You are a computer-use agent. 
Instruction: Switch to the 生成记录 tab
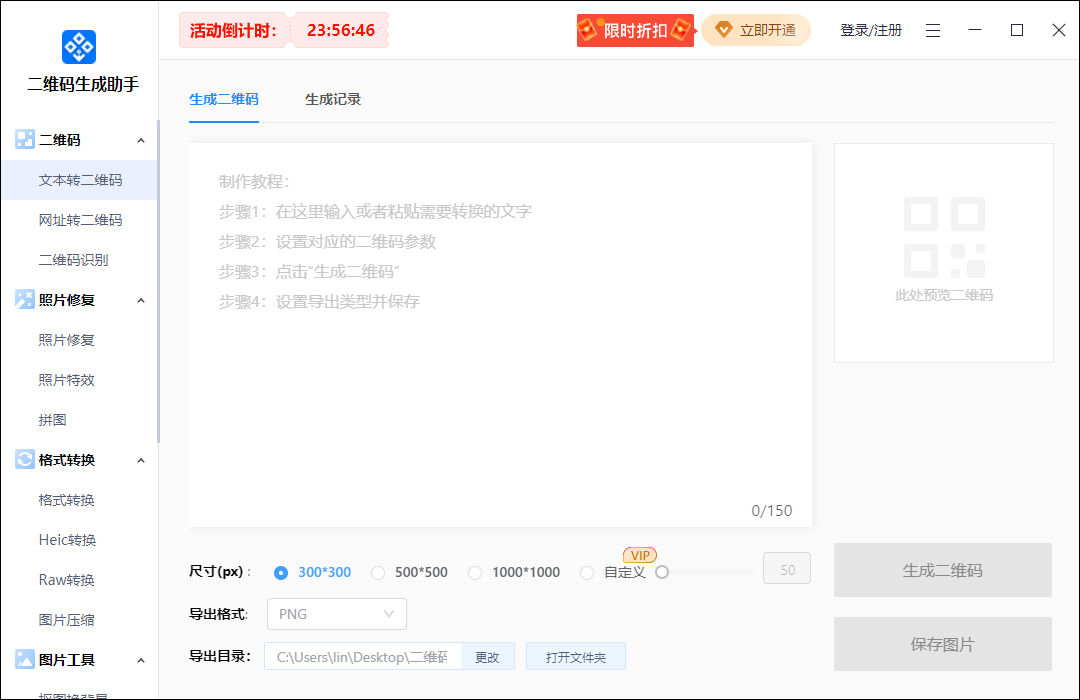tap(333, 100)
